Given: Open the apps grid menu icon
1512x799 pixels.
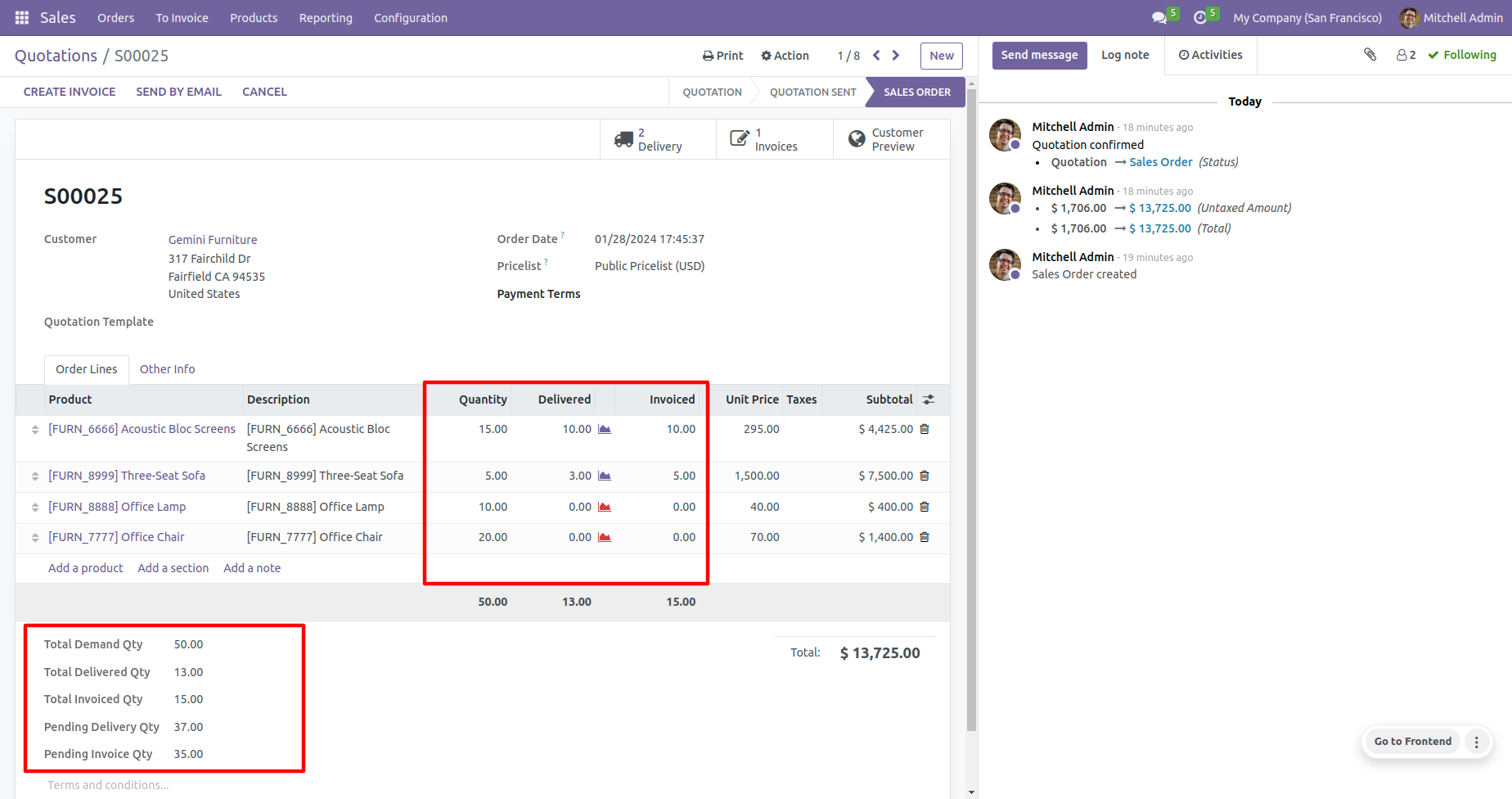Looking at the screenshot, I should pyautogui.click(x=22, y=17).
